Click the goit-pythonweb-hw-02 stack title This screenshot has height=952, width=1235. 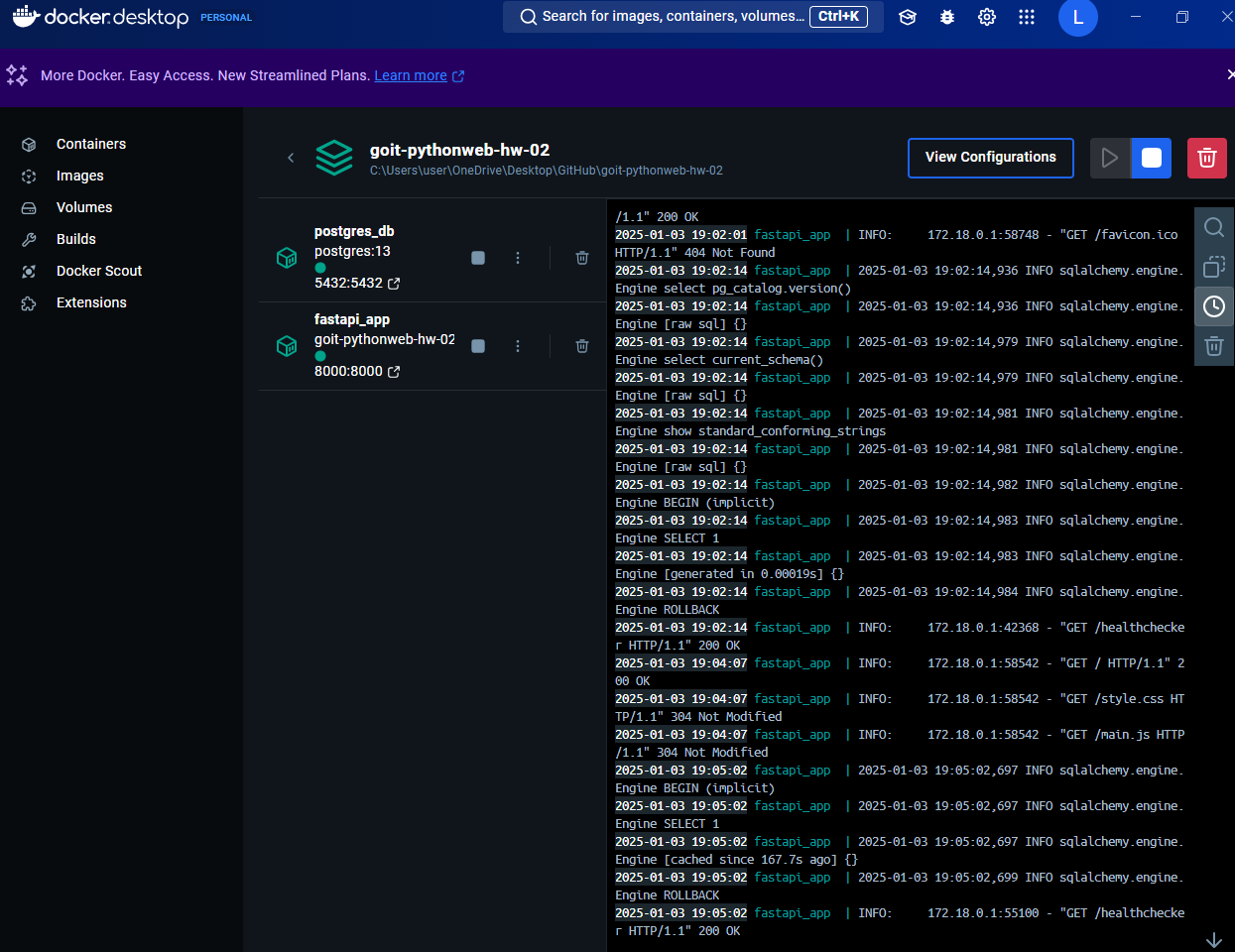click(x=459, y=150)
